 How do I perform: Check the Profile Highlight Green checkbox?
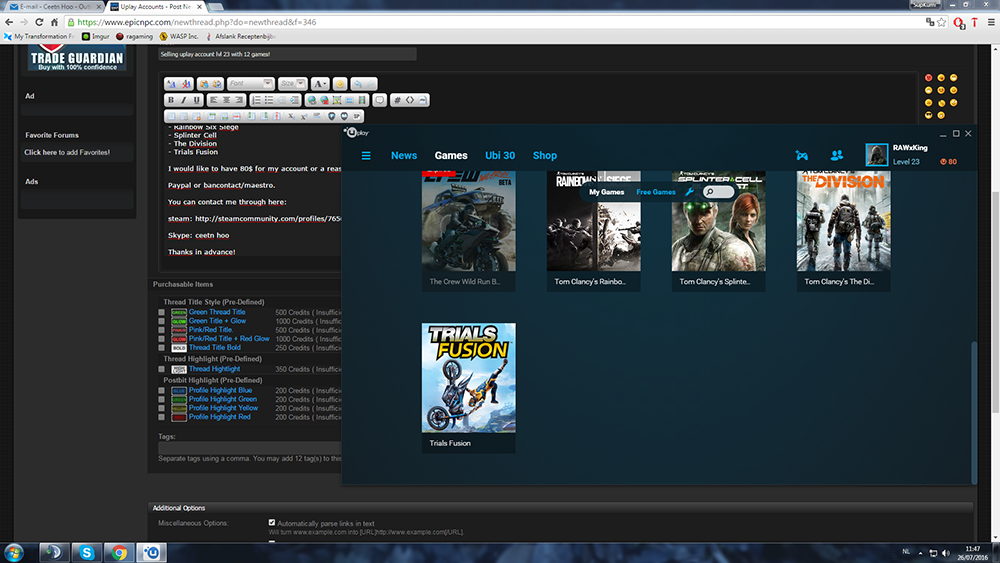click(x=161, y=400)
